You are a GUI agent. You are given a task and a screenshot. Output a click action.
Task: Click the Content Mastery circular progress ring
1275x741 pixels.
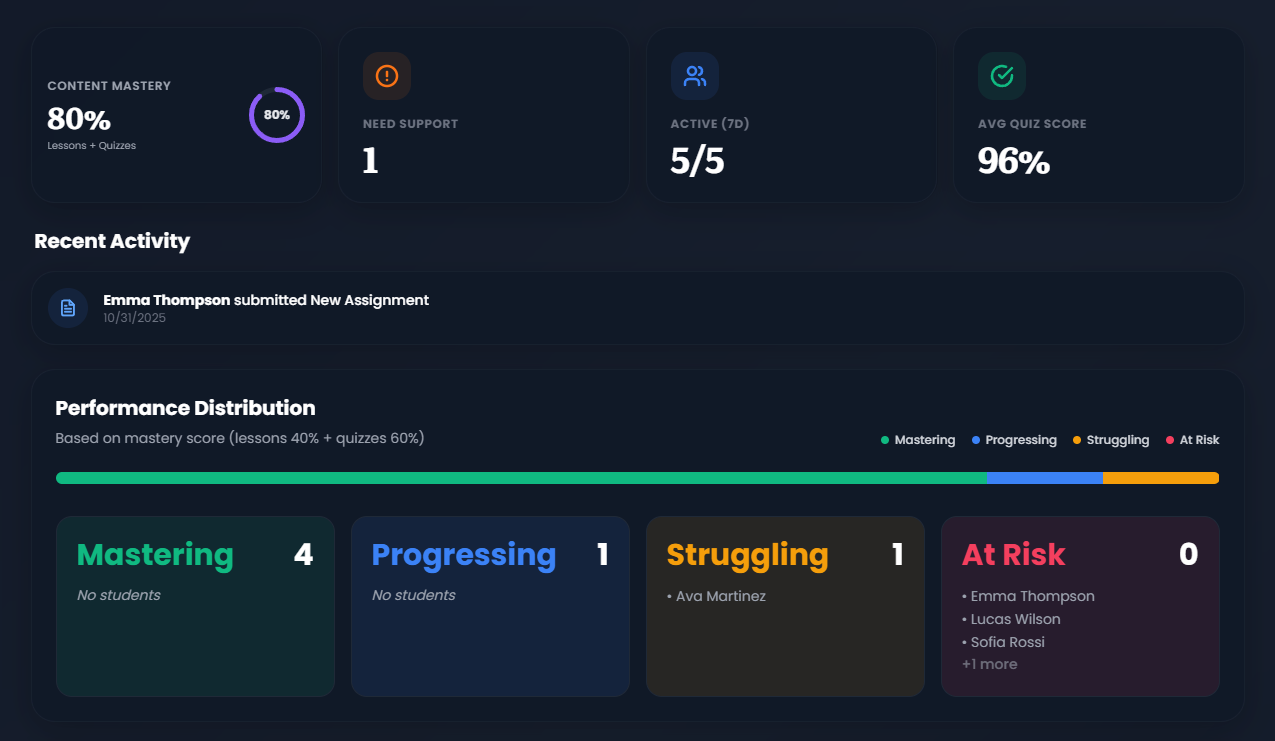tap(277, 114)
